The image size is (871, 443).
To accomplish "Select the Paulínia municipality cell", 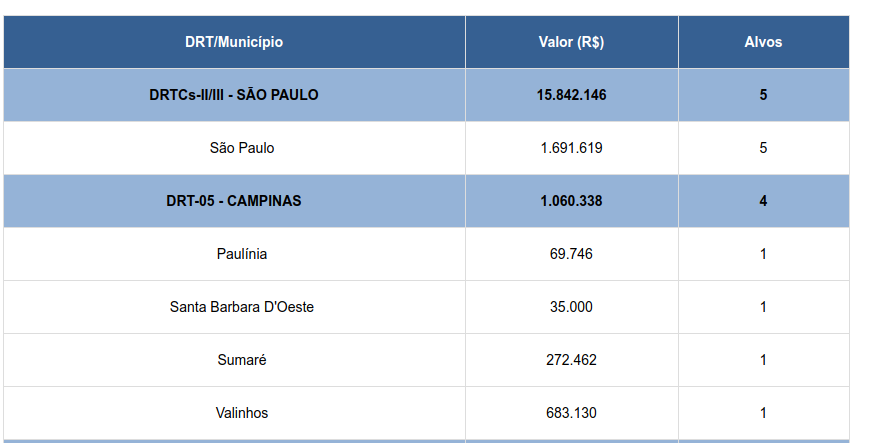I will pyautogui.click(x=234, y=254).
